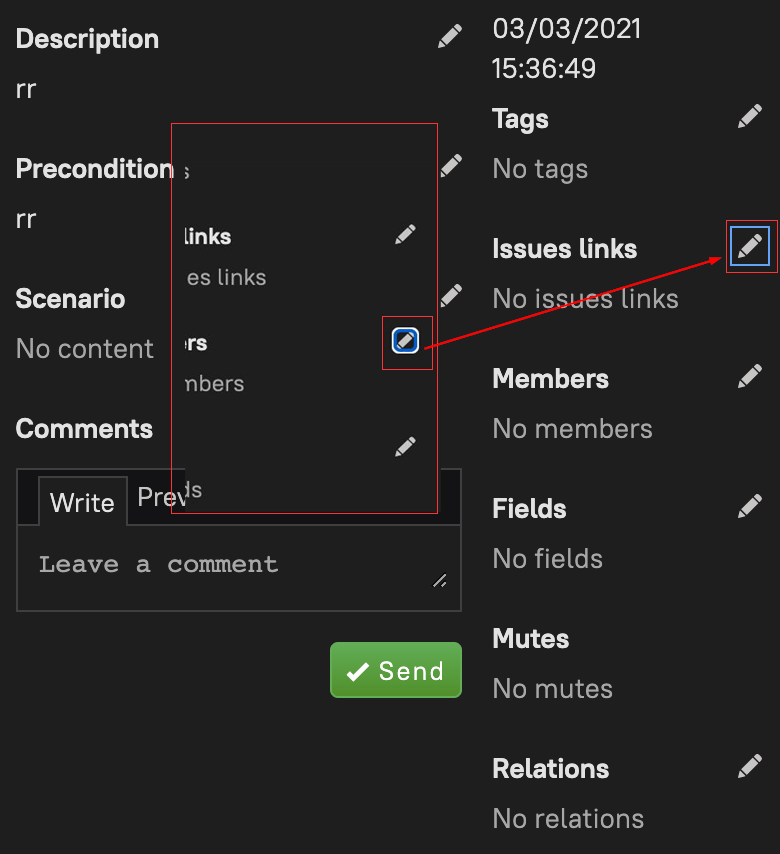This screenshot has height=854, width=780.
Task: Edit Members via the right sidebar pencil
Action: [x=750, y=376]
